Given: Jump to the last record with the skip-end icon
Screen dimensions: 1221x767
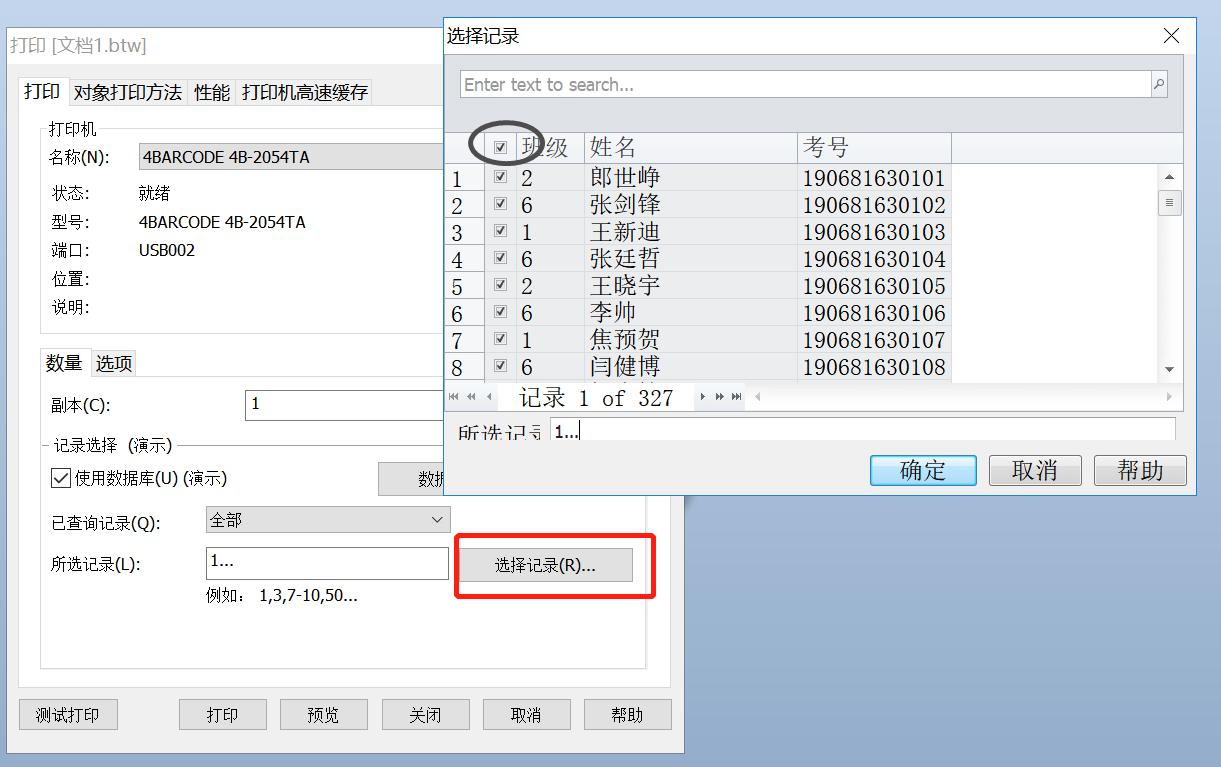Looking at the screenshot, I should pos(737,397).
